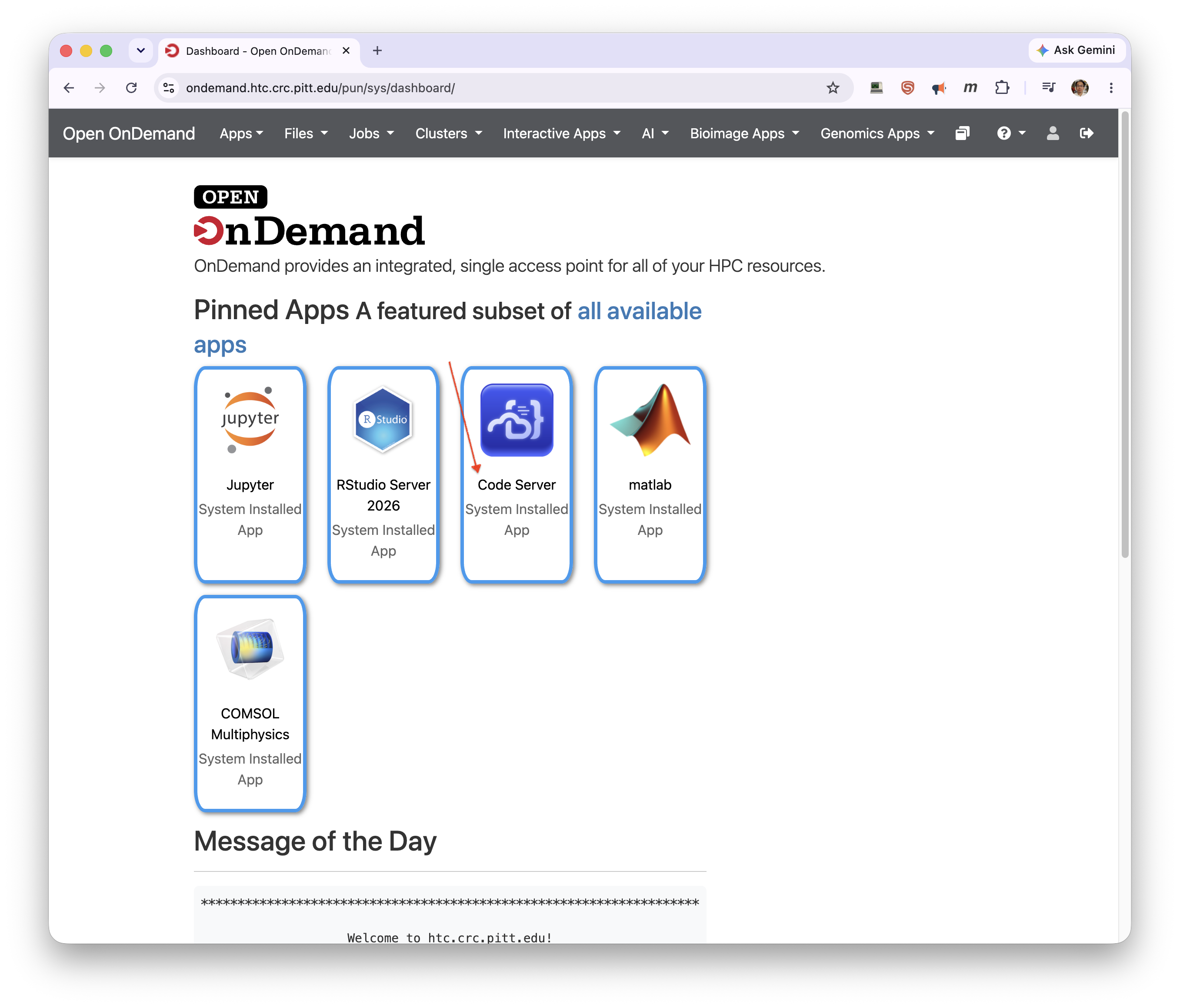This screenshot has width=1180, height=1008.
Task: Click the megaphone extension icon
Action: [939, 88]
